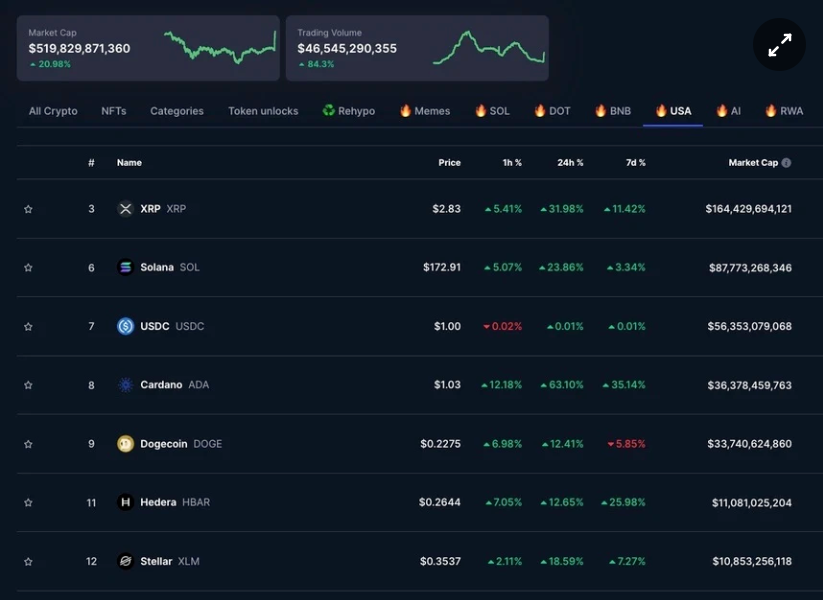This screenshot has width=823, height=600.
Task: Open the Token unlocks tab
Action: [x=263, y=111]
